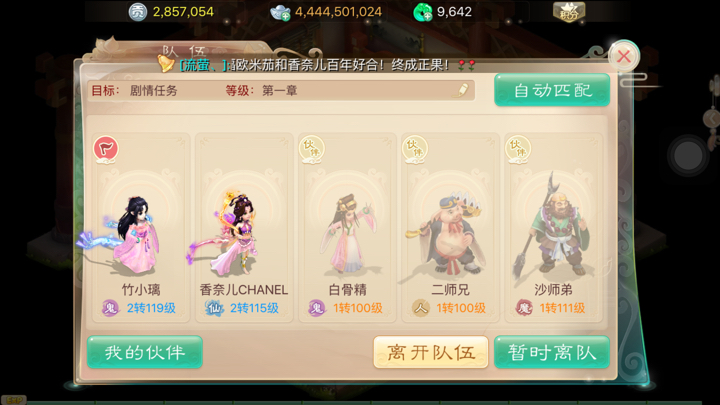Click the 伙伴 badge above 白骨精
Viewport: 720px width, 405px height.
click(312, 149)
